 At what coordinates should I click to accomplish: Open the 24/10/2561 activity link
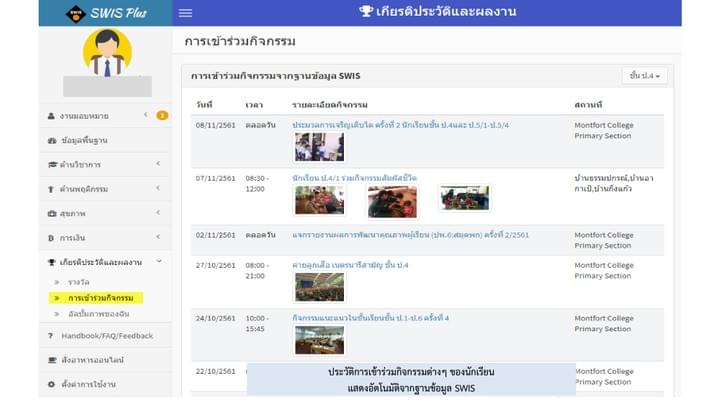pos(371,318)
